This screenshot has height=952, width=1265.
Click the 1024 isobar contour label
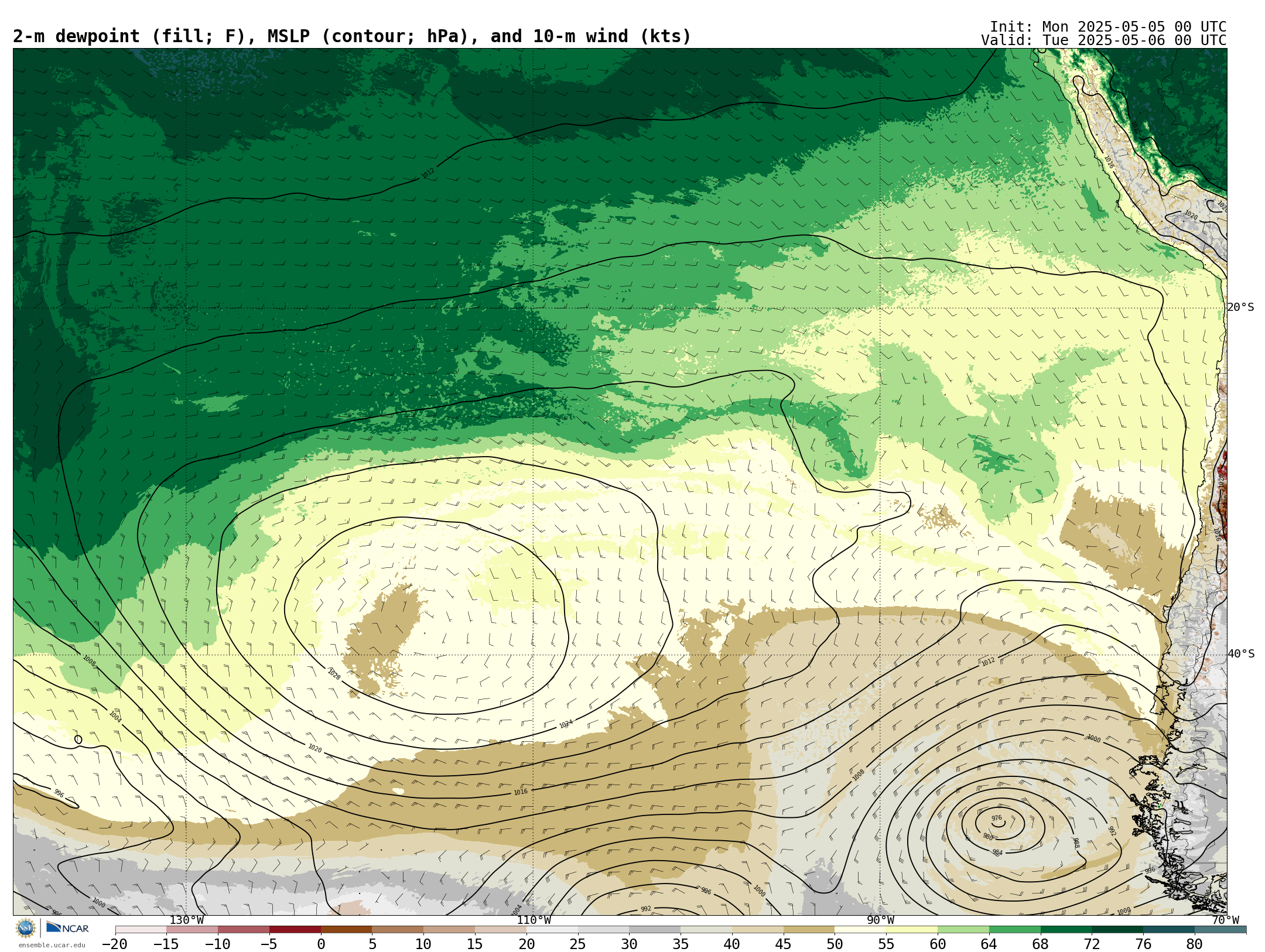(566, 724)
